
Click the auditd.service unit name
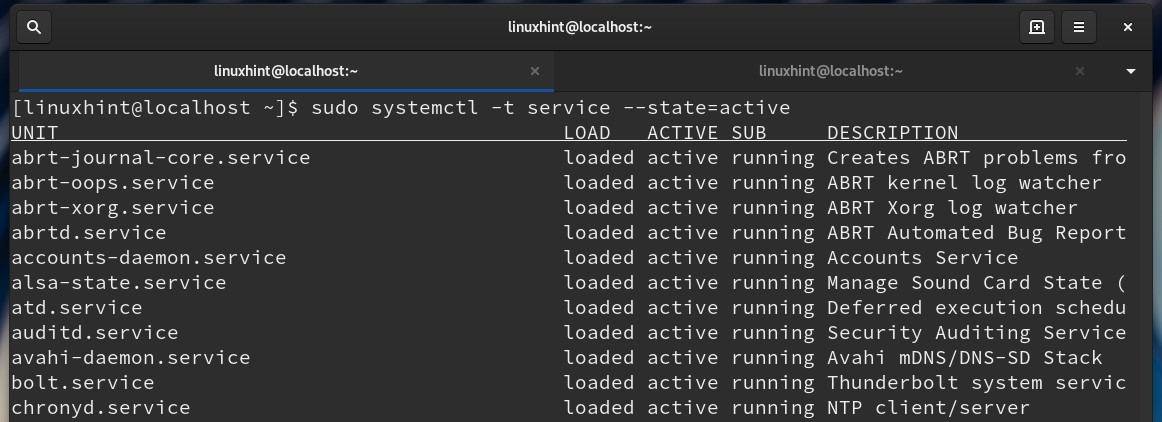[x=95, y=333]
